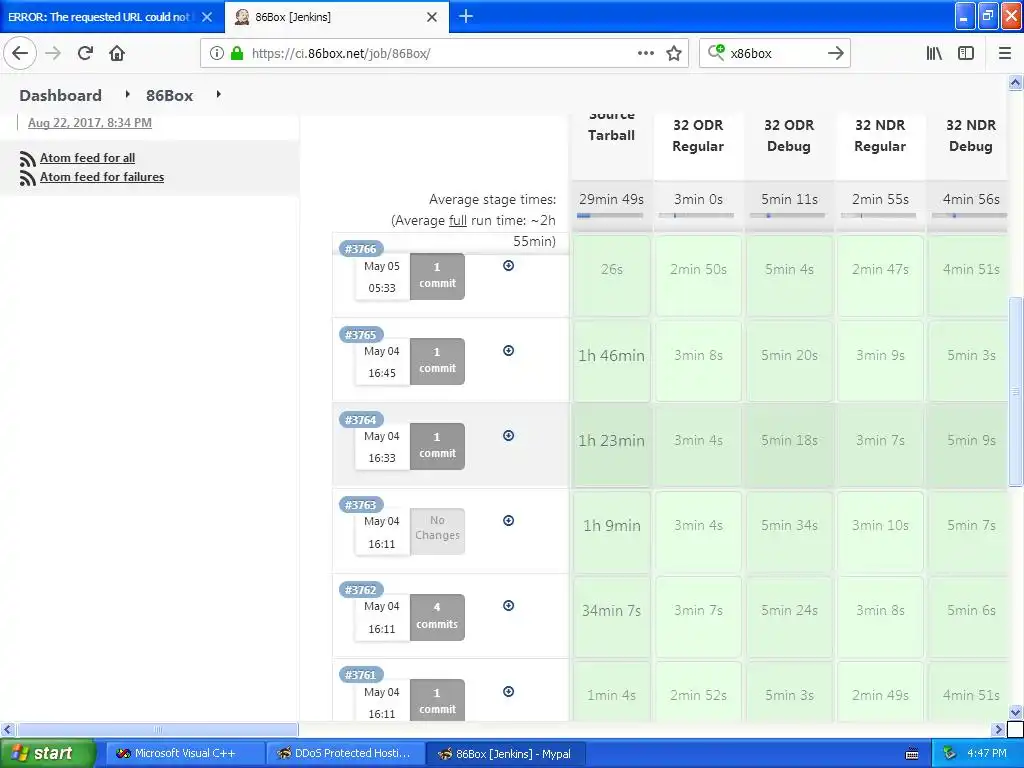Click the download icon for build #3761
This screenshot has width=1024, height=768.
pos(509,692)
